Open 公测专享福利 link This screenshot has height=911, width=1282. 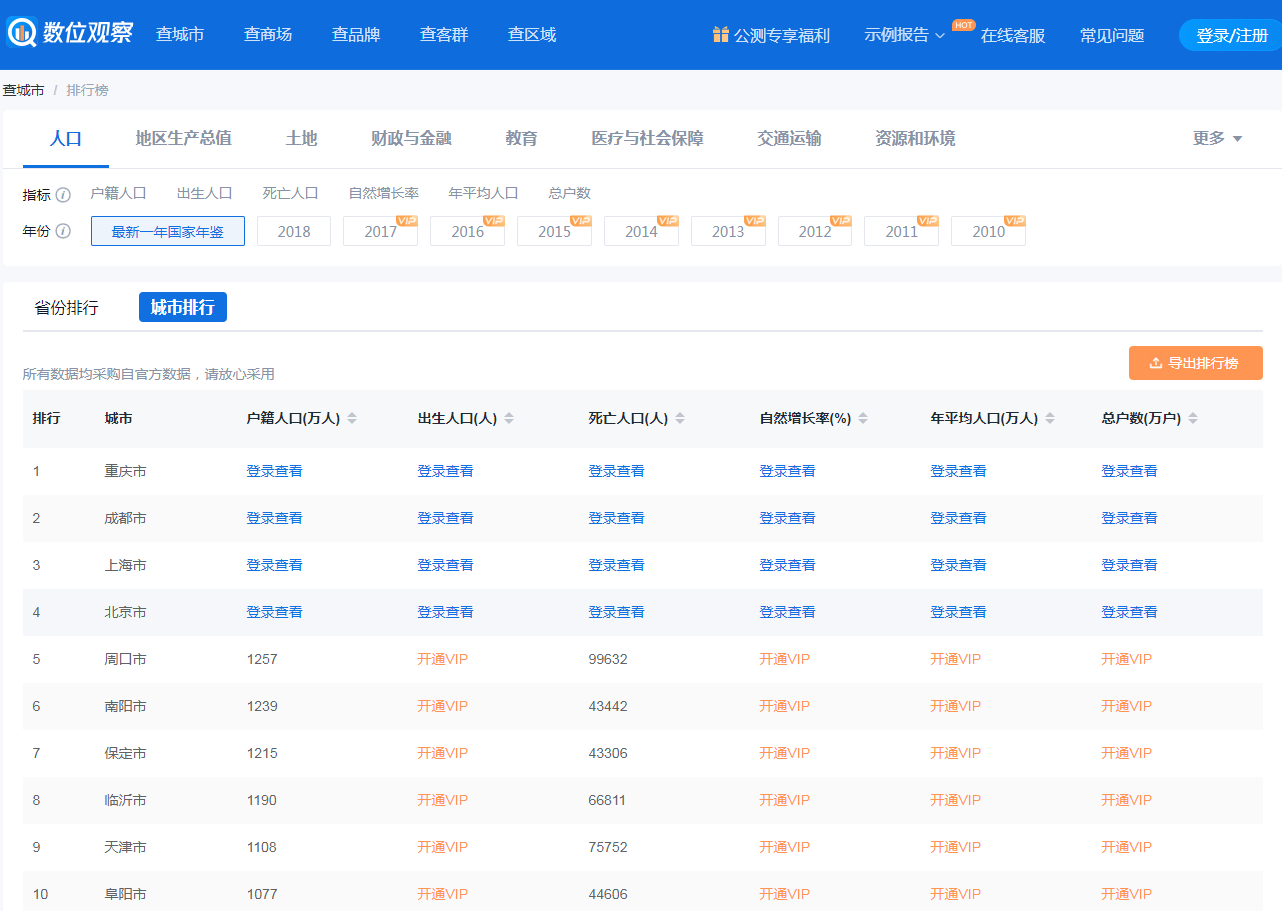782,35
